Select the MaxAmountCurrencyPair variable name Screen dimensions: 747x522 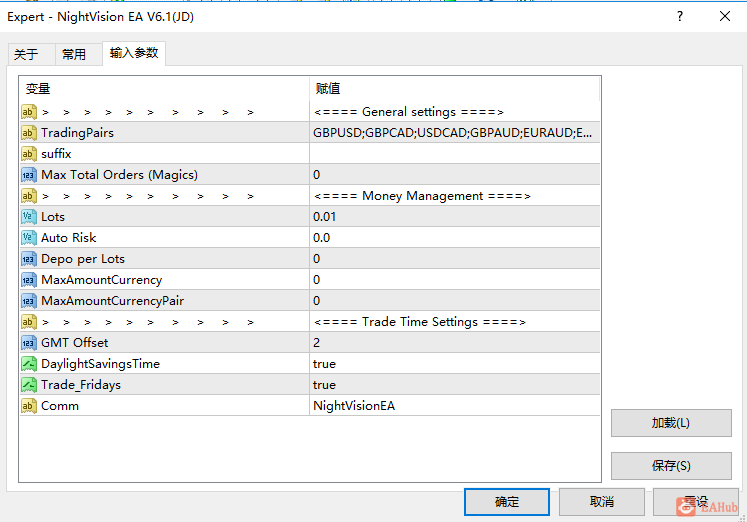[x=112, y=301]
